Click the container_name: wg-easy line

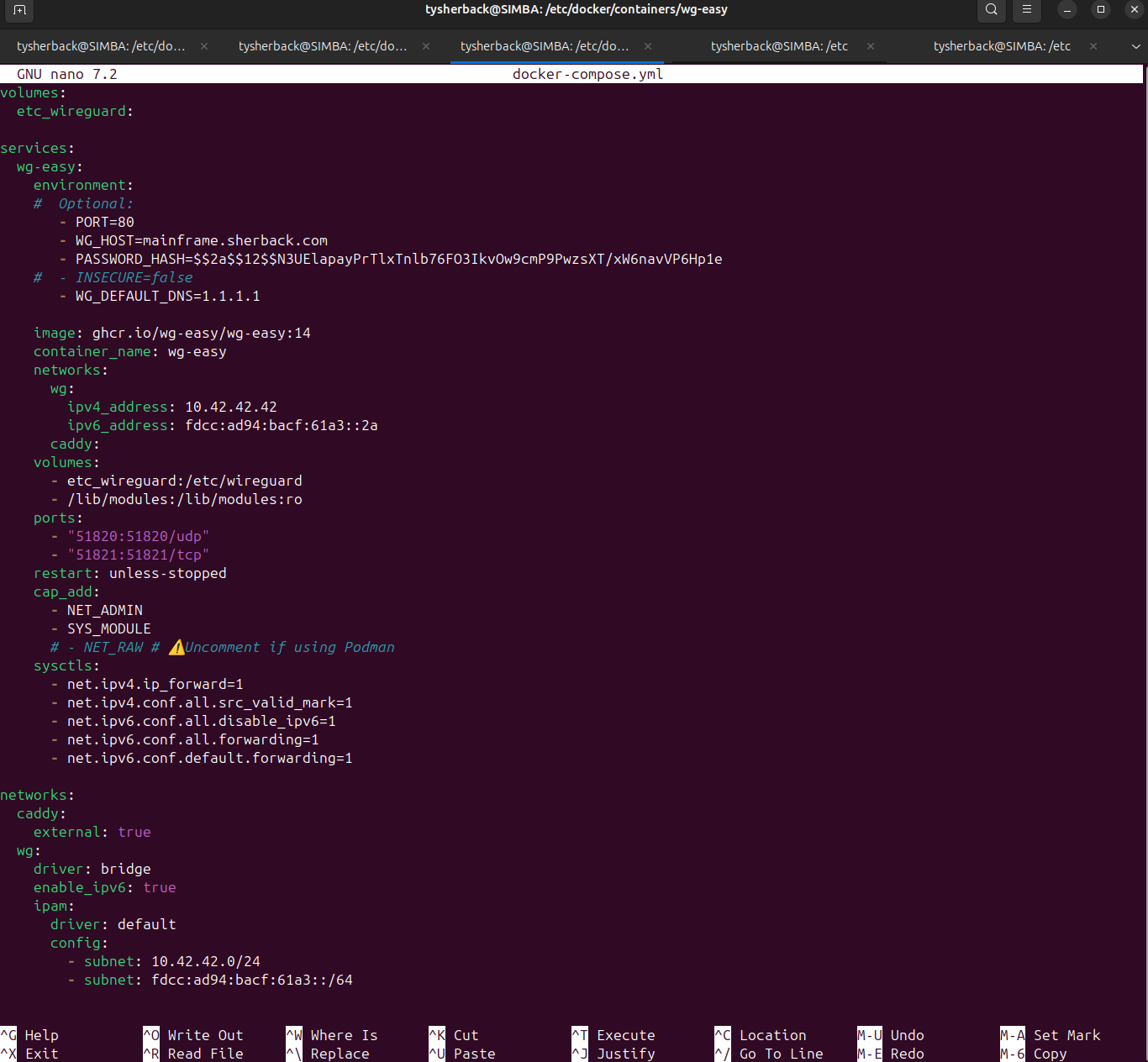[x=130, y=351]
